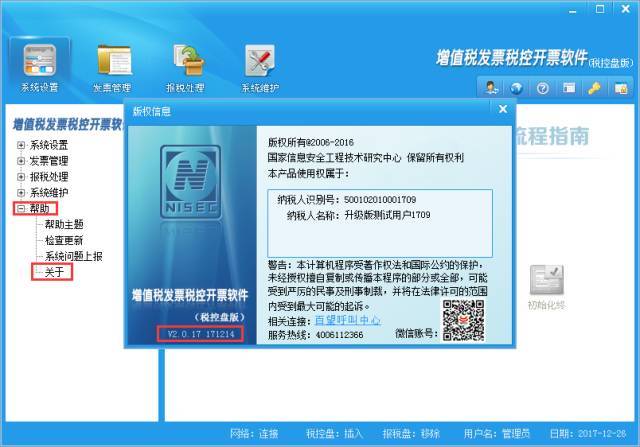
Task: Expand the 发票管理 tree node
Action: [x=21, y=161]
